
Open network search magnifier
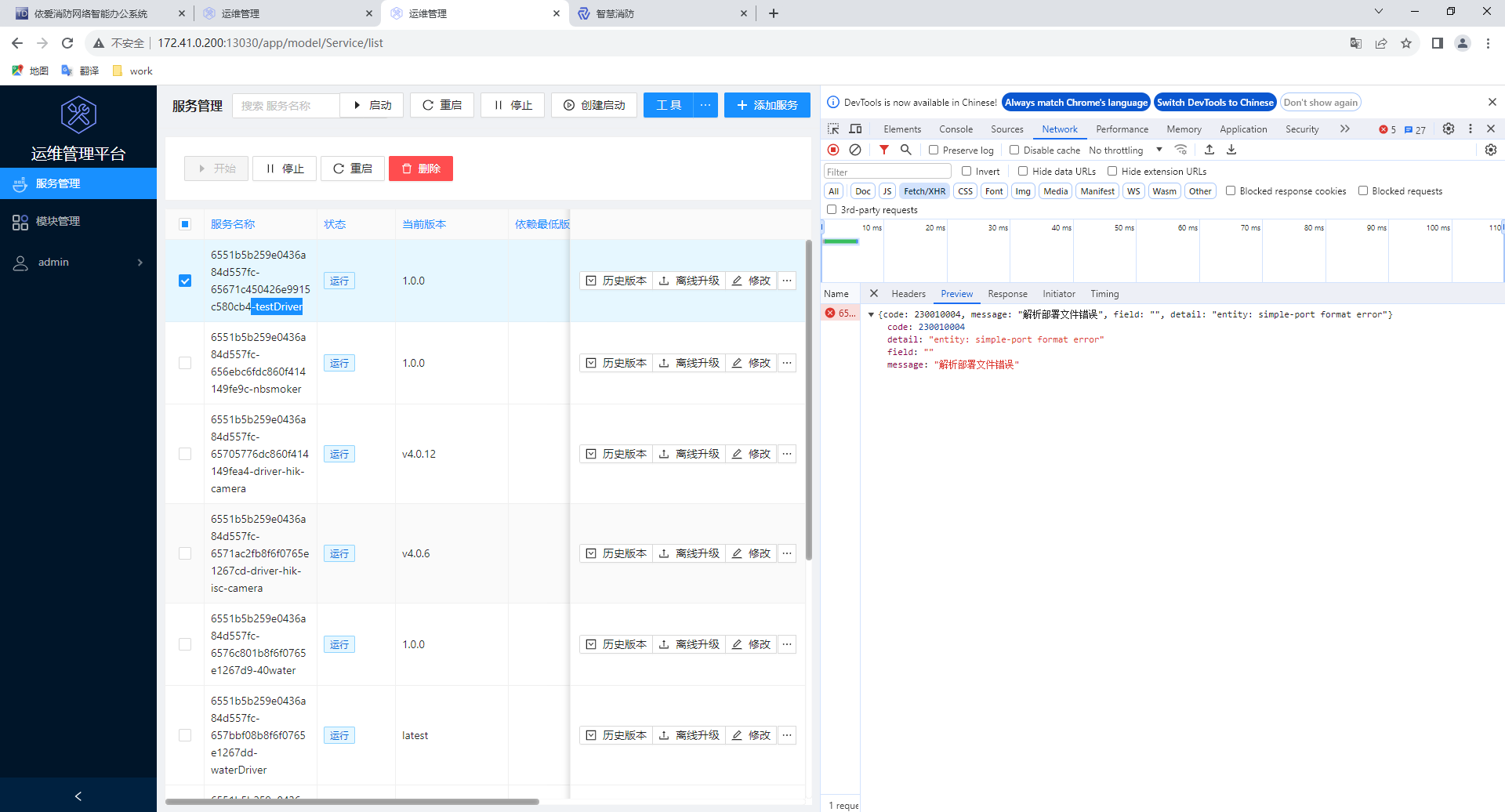[906, 150]
